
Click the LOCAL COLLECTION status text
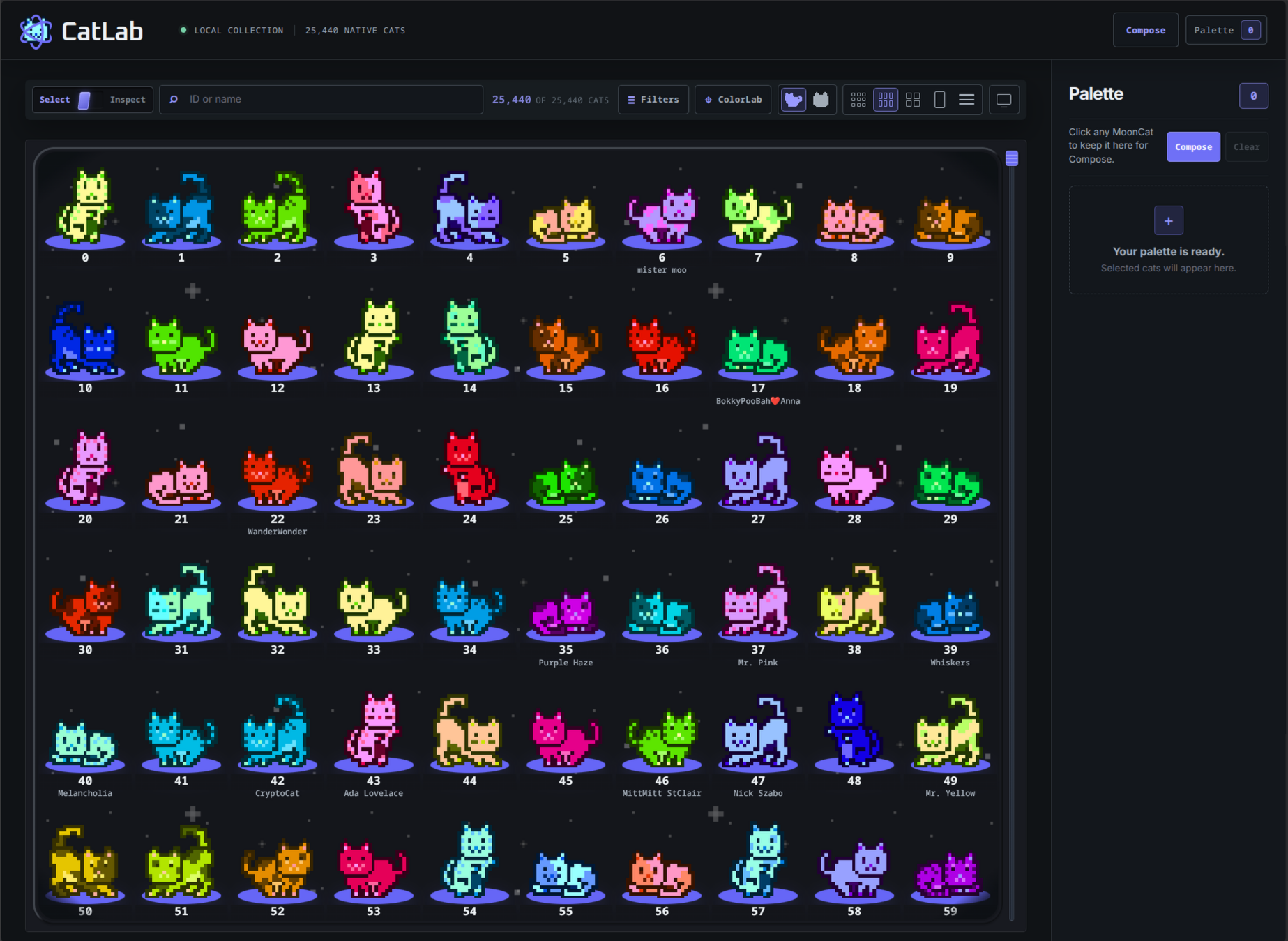(238, 31)
